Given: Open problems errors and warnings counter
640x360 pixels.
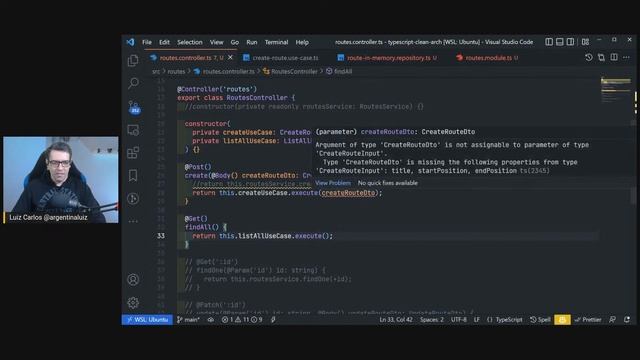Looking at the screenshot, I should [242, 320].
